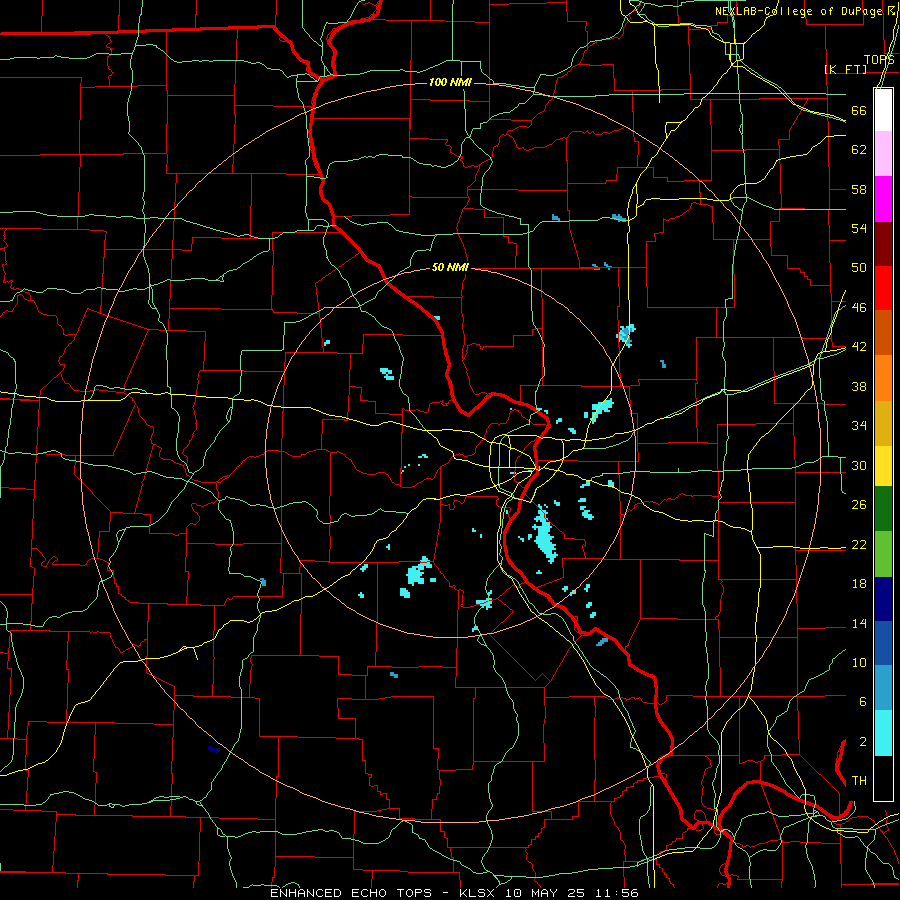This screenshot has width=900, height=900.
Task: Pick the maroon segment of the legend bar
Action: (883, 244)
